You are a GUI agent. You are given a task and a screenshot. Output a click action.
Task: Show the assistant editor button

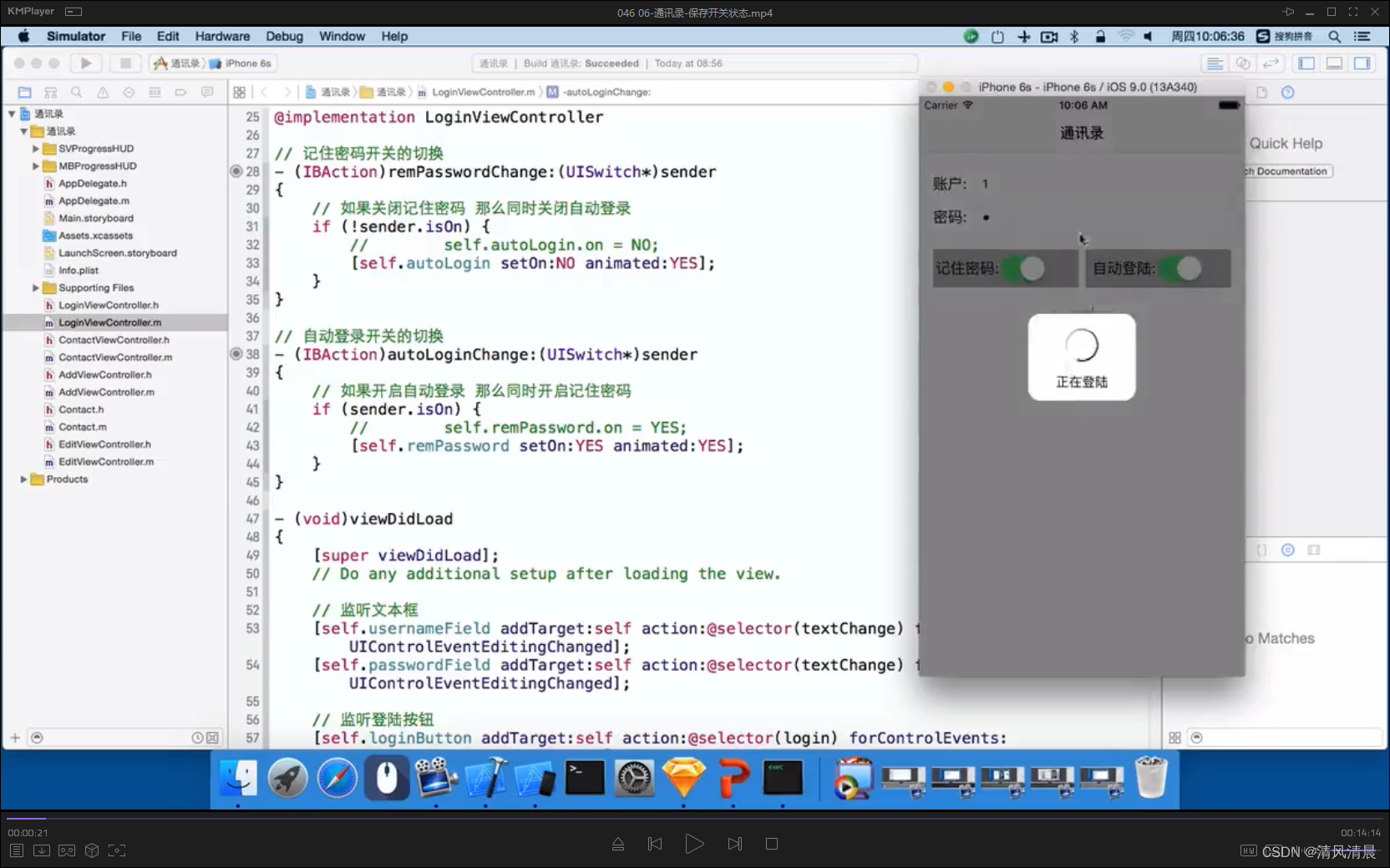[1243, 63]
